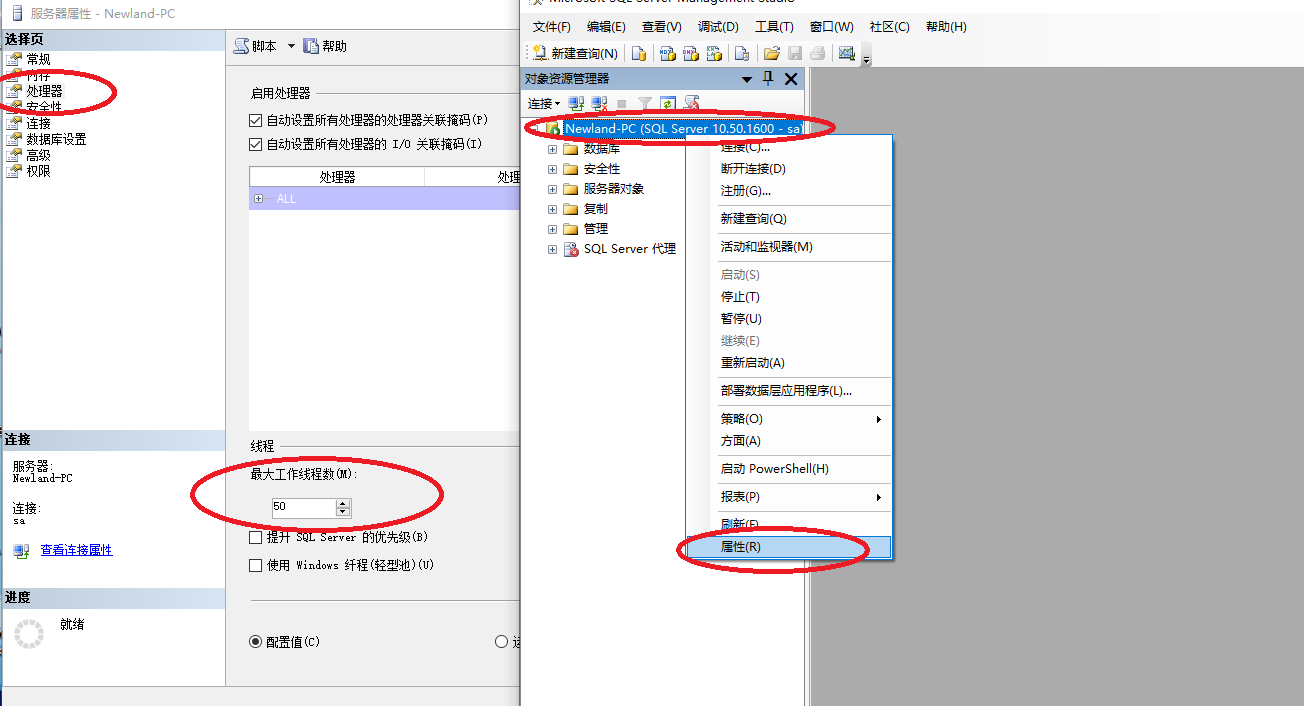Open the 策略(O) submenu in context menu
Viewport: 1304px width, 706px height.
[x=788, y=419]
